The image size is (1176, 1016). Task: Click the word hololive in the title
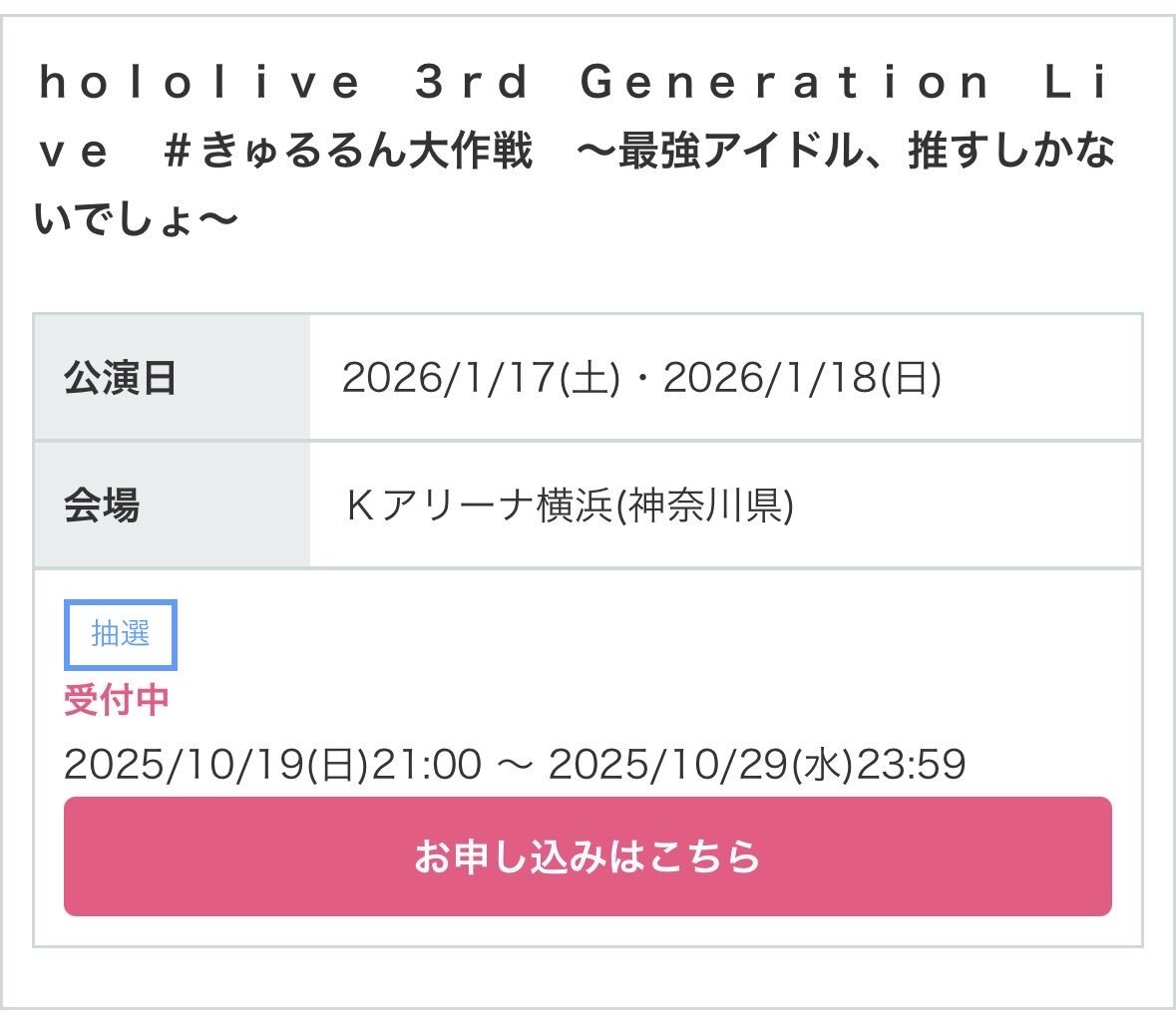pos(198,83)
